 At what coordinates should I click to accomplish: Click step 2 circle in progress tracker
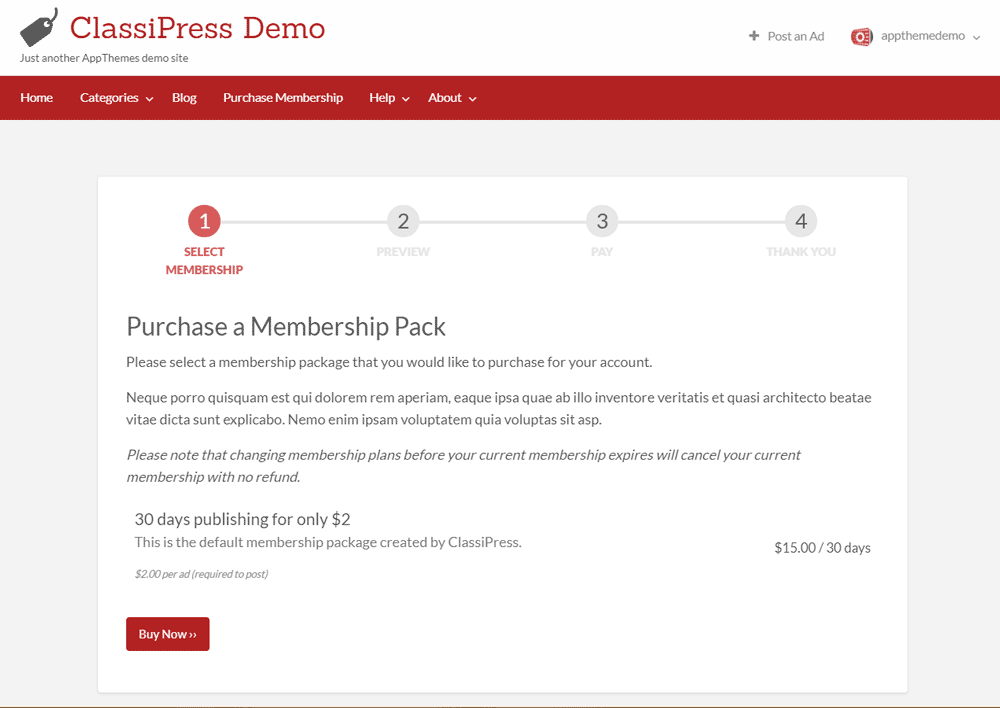pyautogui.click(x=403, y=221)
